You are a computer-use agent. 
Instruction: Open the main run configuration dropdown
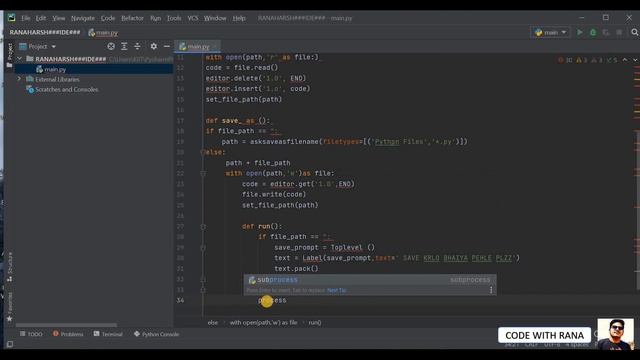(x=551, y=32)
